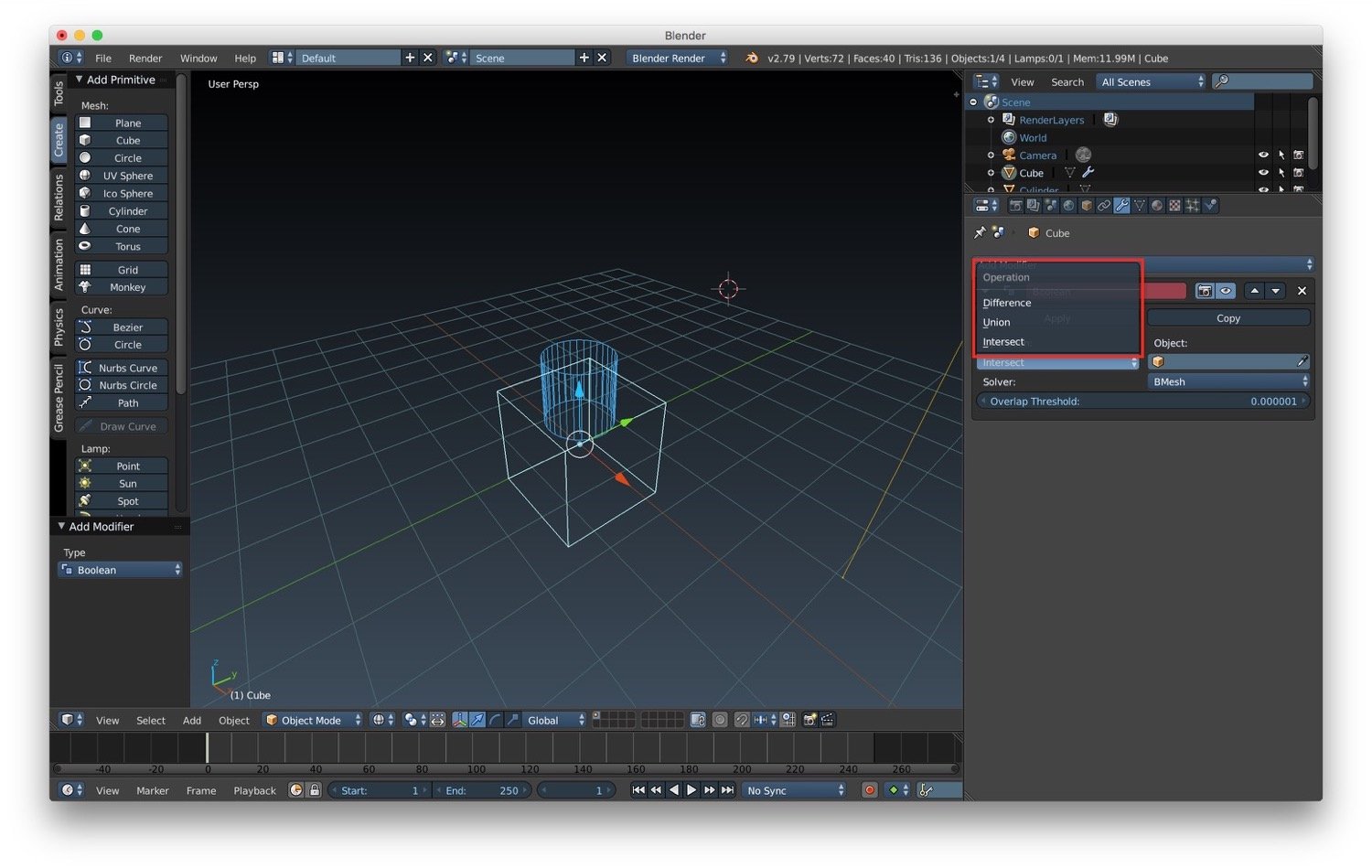The width and height of the screenshot is (1372, 868).
Task: Add a Torus mesh primitive
Action: [127, 247]
